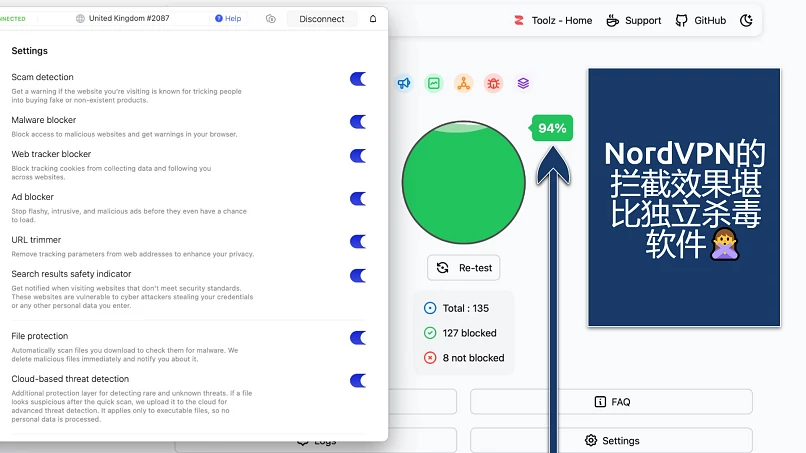Click the green check icon beside 127 blocked

click(430, 333)
